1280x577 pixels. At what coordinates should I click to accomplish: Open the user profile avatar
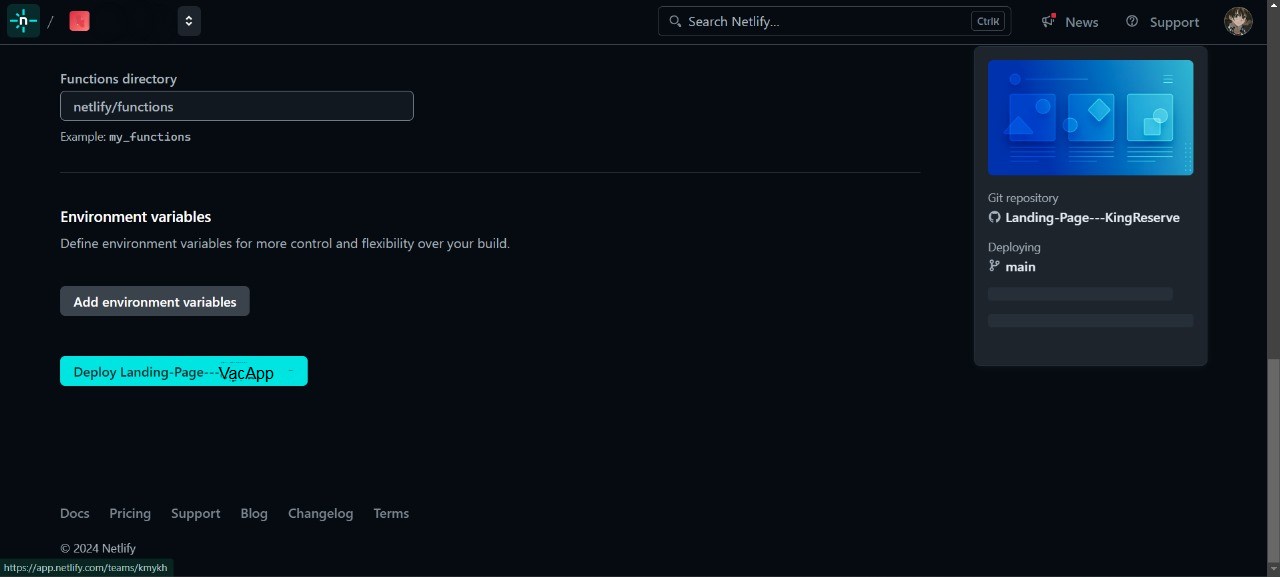pos(1238,21)
